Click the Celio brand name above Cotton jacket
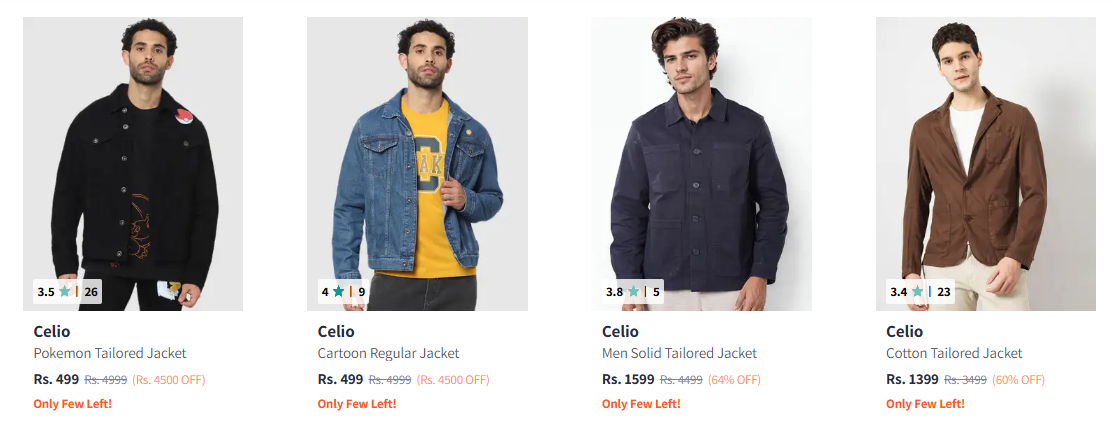Viewport: 1115px width, 437px height. point(904,331)
